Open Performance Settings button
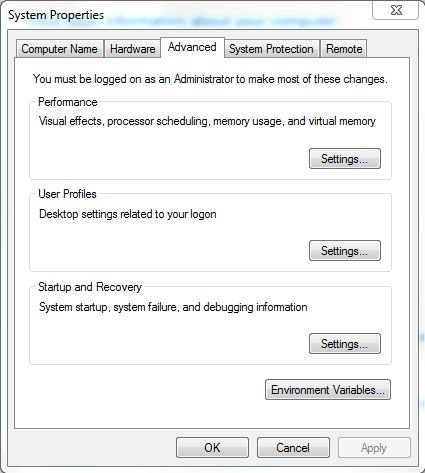The image size is (425, 473). pos(345,159)
